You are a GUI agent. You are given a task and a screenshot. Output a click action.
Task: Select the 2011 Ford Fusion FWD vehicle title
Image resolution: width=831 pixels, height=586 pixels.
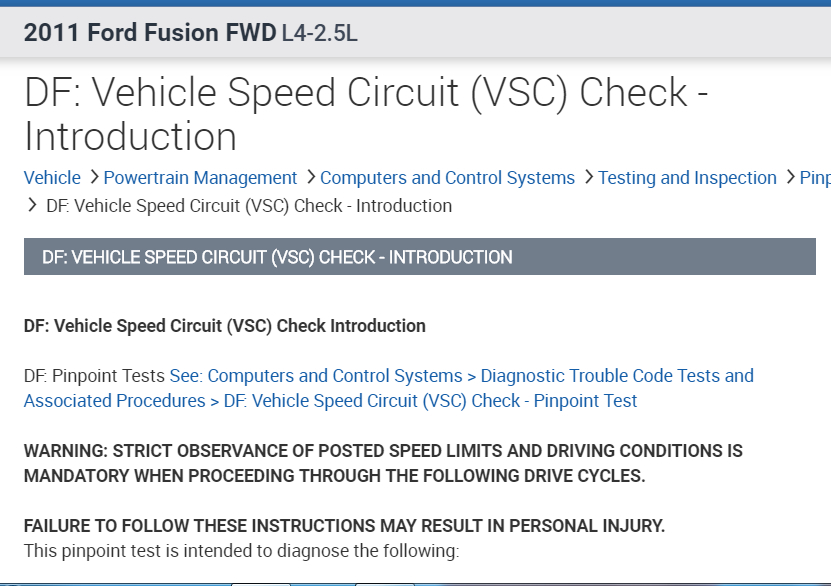point(150,32)
